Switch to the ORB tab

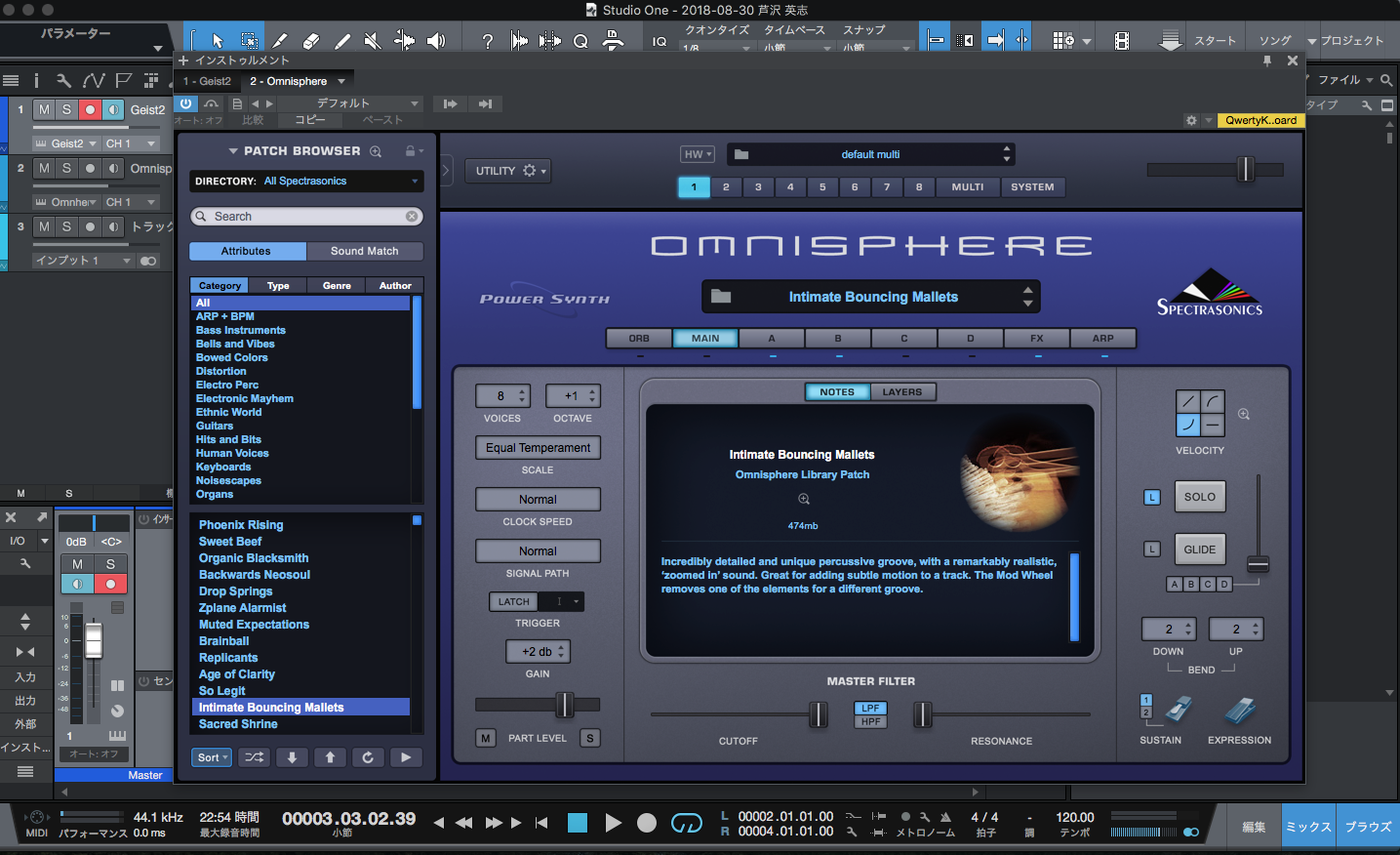[639, 339]
